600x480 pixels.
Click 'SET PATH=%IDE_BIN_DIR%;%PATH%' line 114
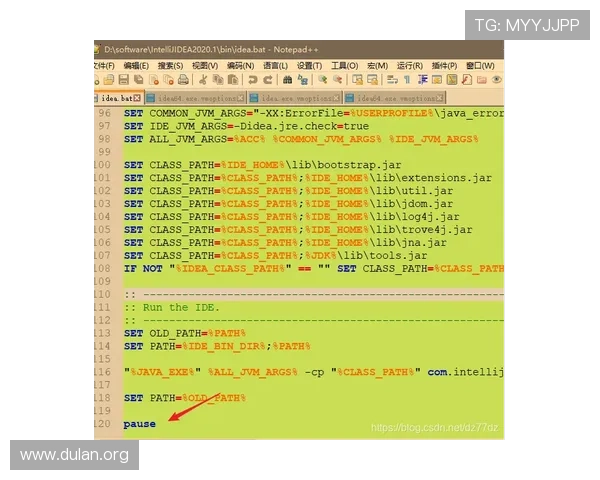[x=217, y=346]
